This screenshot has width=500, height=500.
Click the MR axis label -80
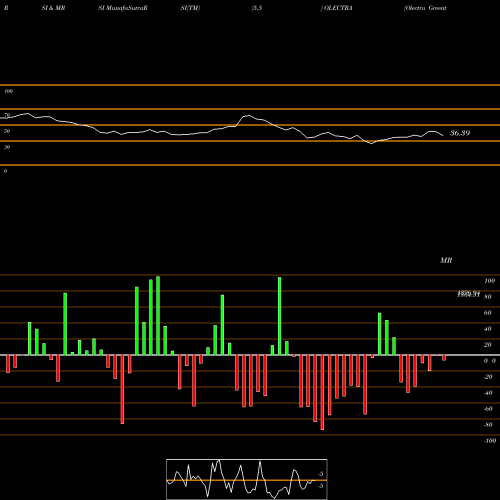click(x=488, y=425)
